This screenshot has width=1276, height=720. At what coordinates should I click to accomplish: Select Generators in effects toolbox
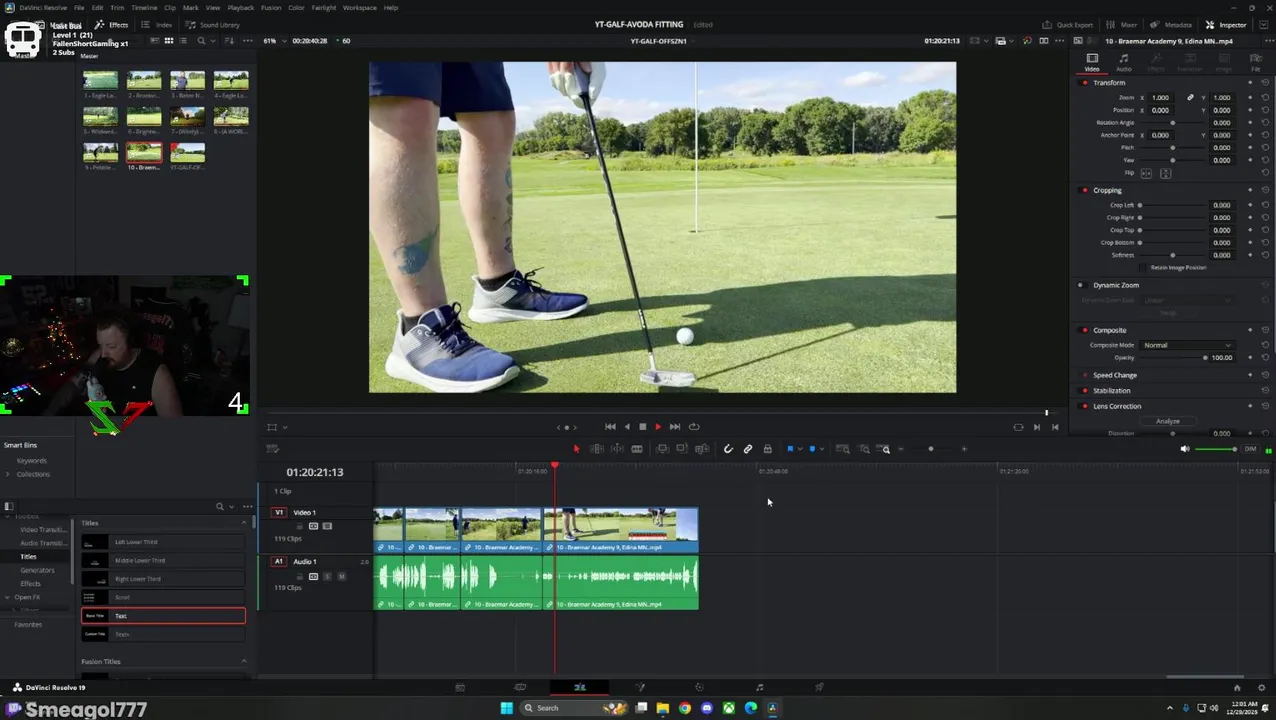38,570
